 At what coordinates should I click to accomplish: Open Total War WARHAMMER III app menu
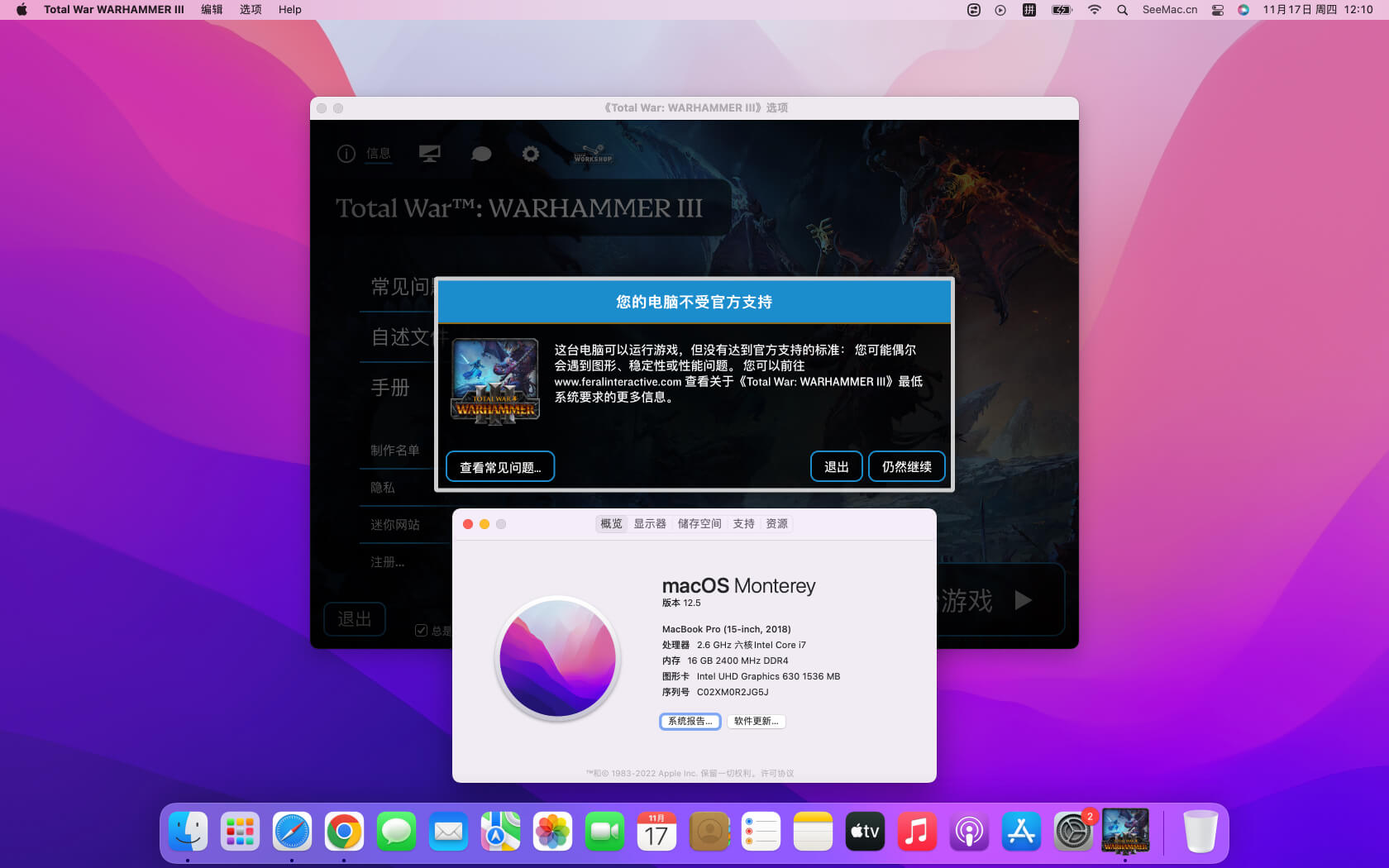113,10
